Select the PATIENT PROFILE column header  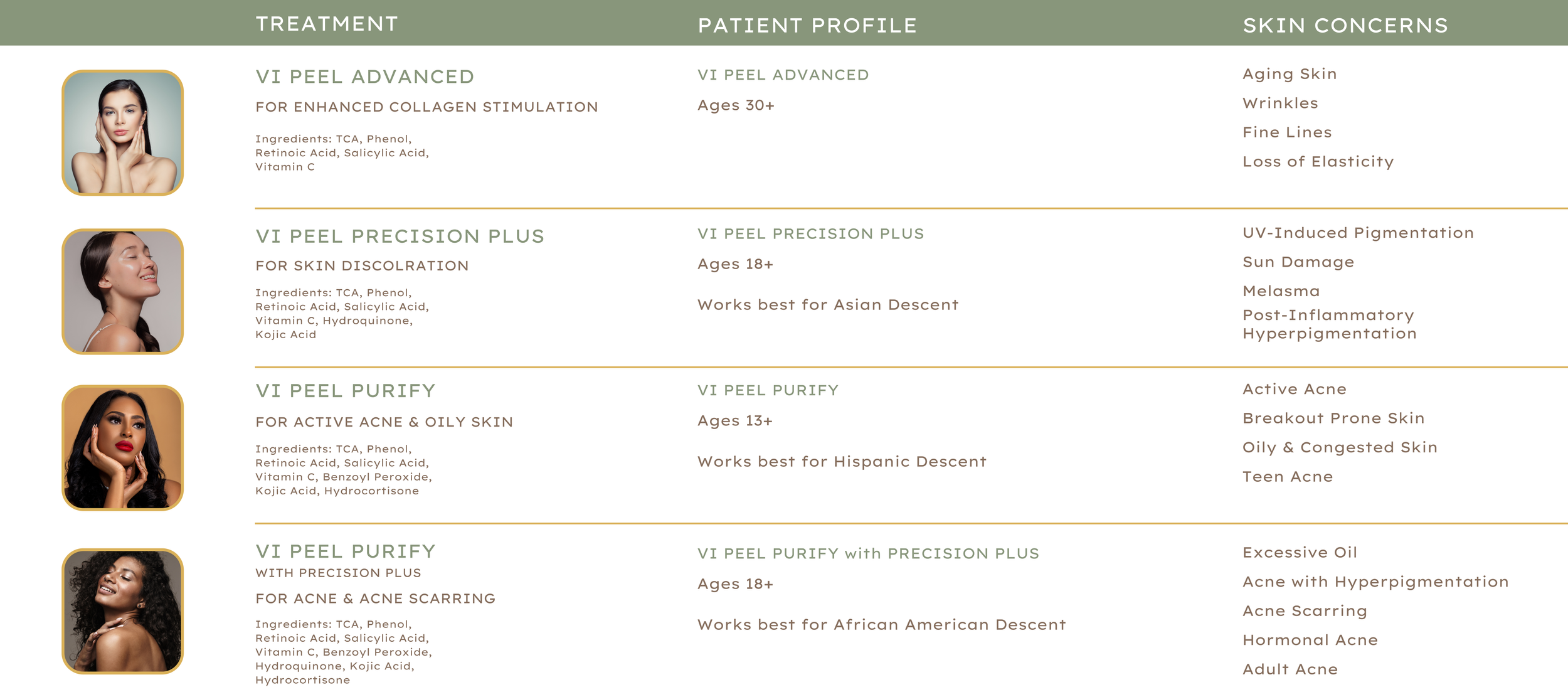tap(807, 25)
